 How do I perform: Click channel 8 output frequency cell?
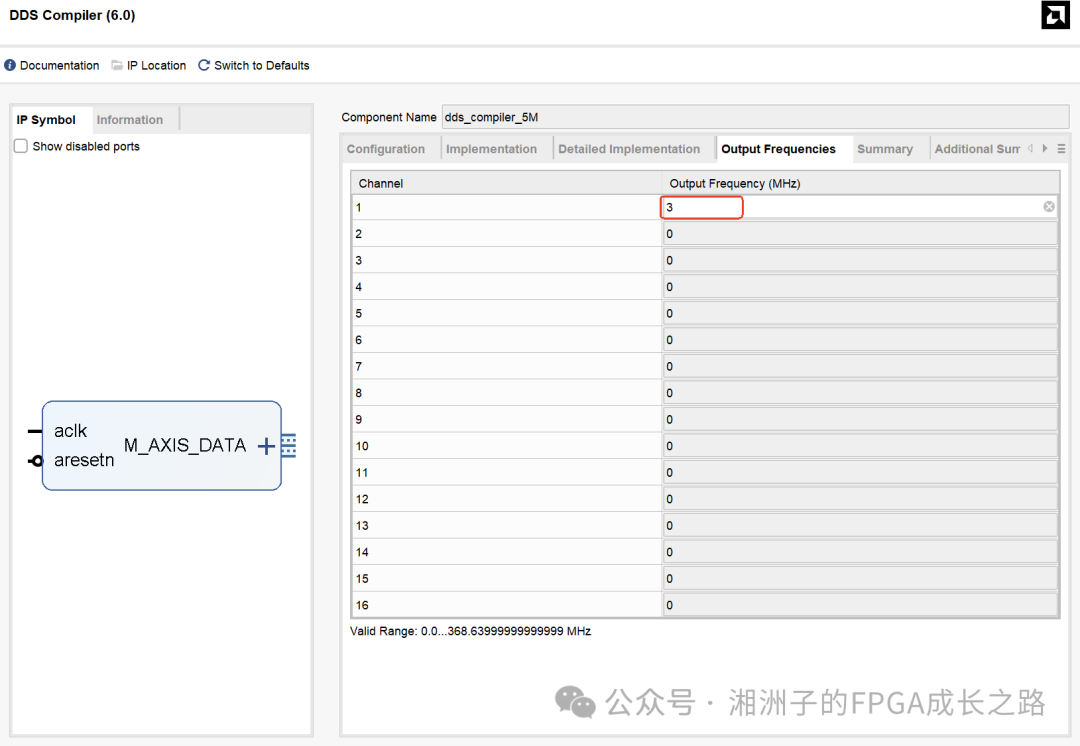click(860, 393)
